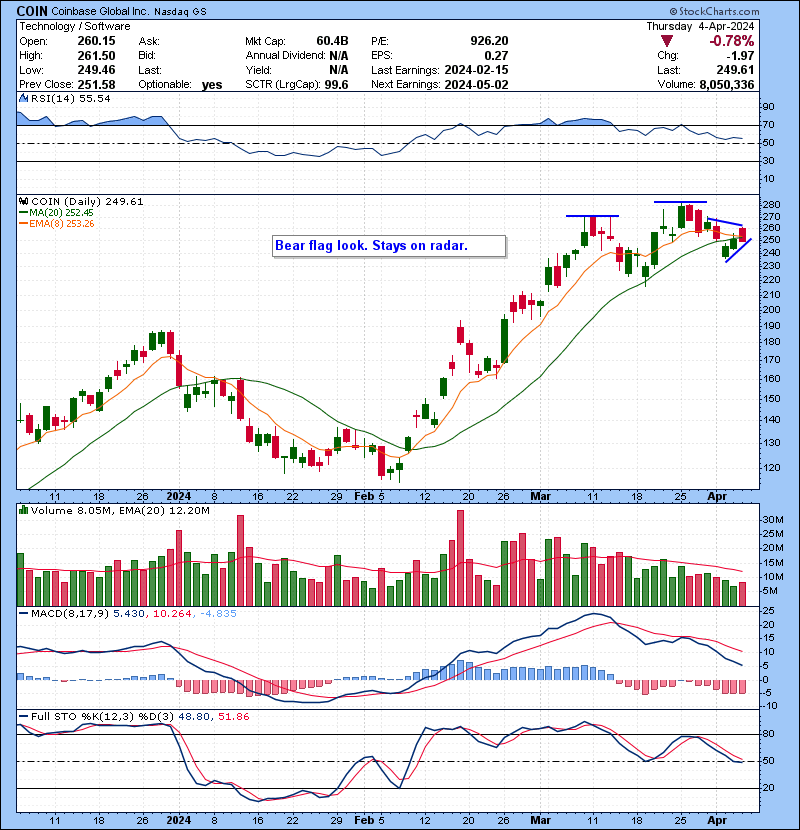
Task: Click the Last price 249.61 in header
Action: point(735,70)
